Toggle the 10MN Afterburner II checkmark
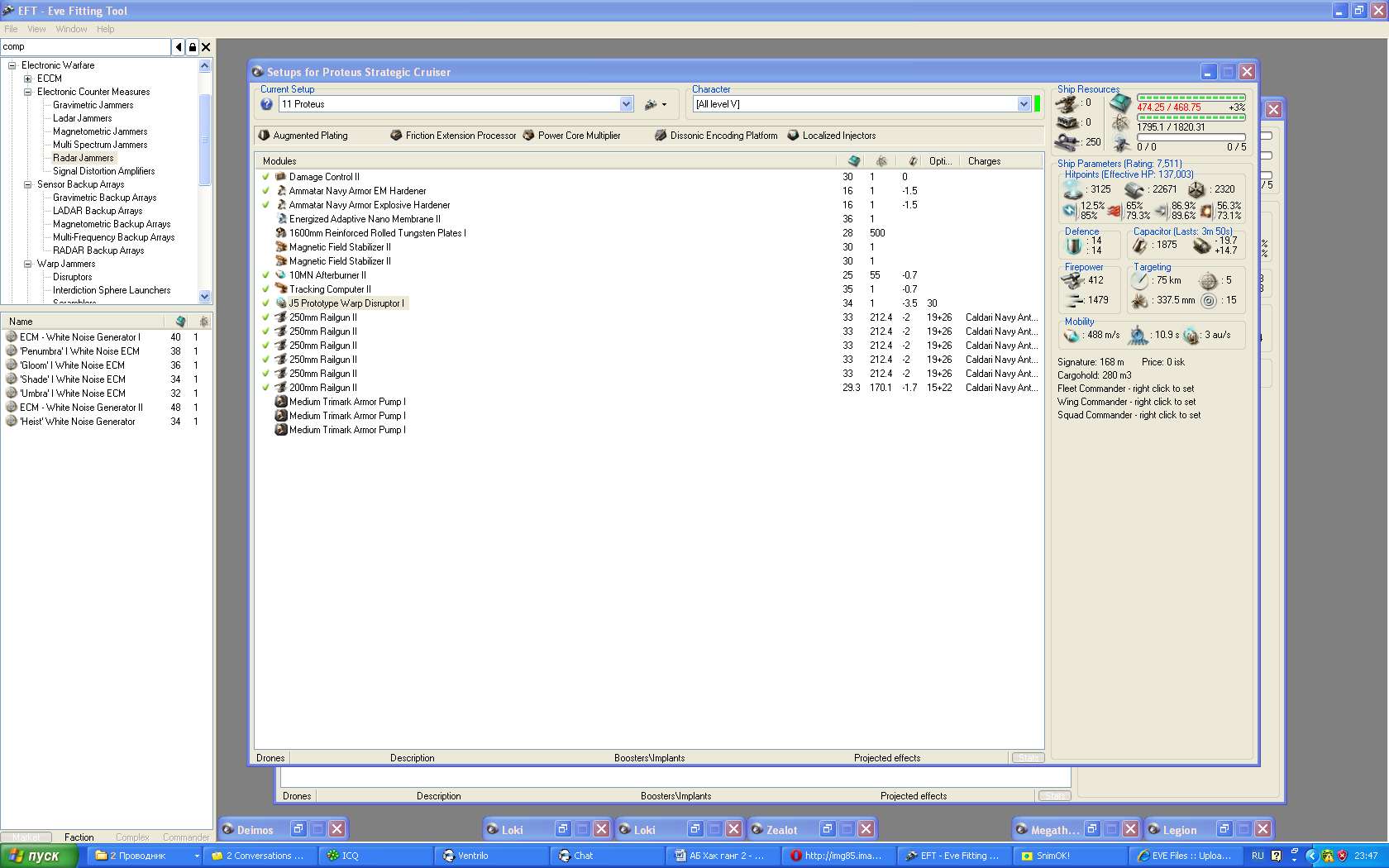 tap(265, 275)
